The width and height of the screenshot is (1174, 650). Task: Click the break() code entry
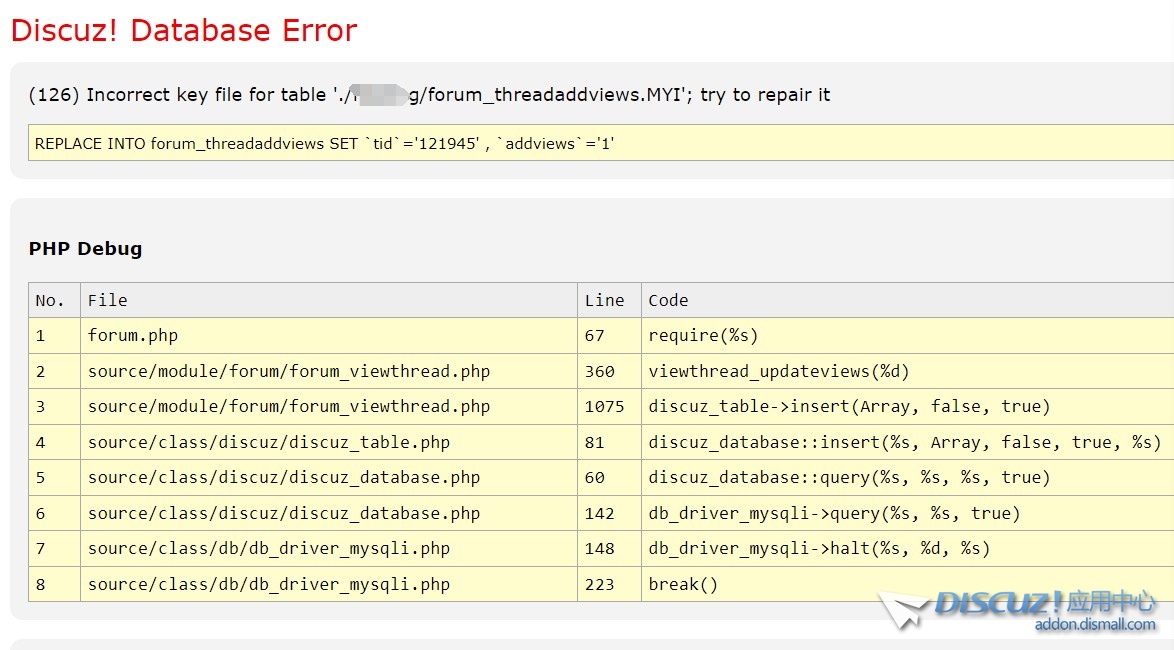coord(683,585)
